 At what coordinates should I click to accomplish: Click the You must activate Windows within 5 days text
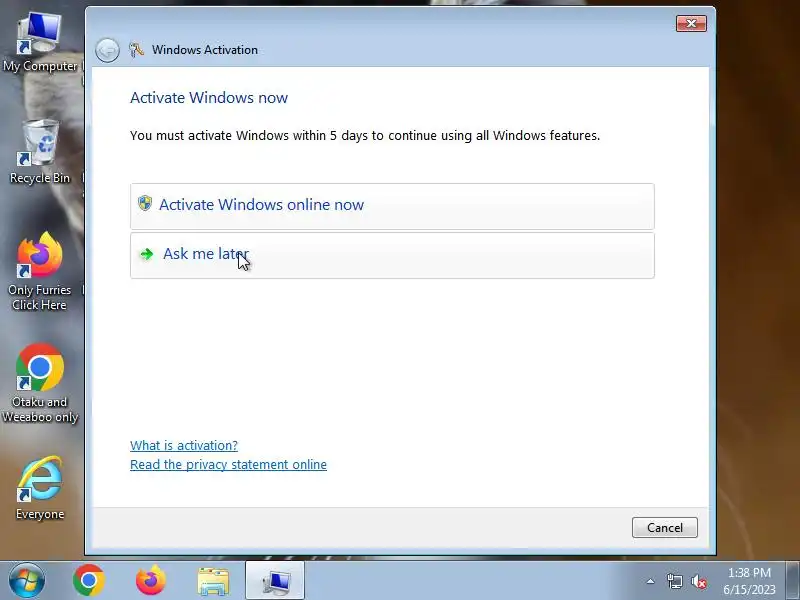pos(365,136)
